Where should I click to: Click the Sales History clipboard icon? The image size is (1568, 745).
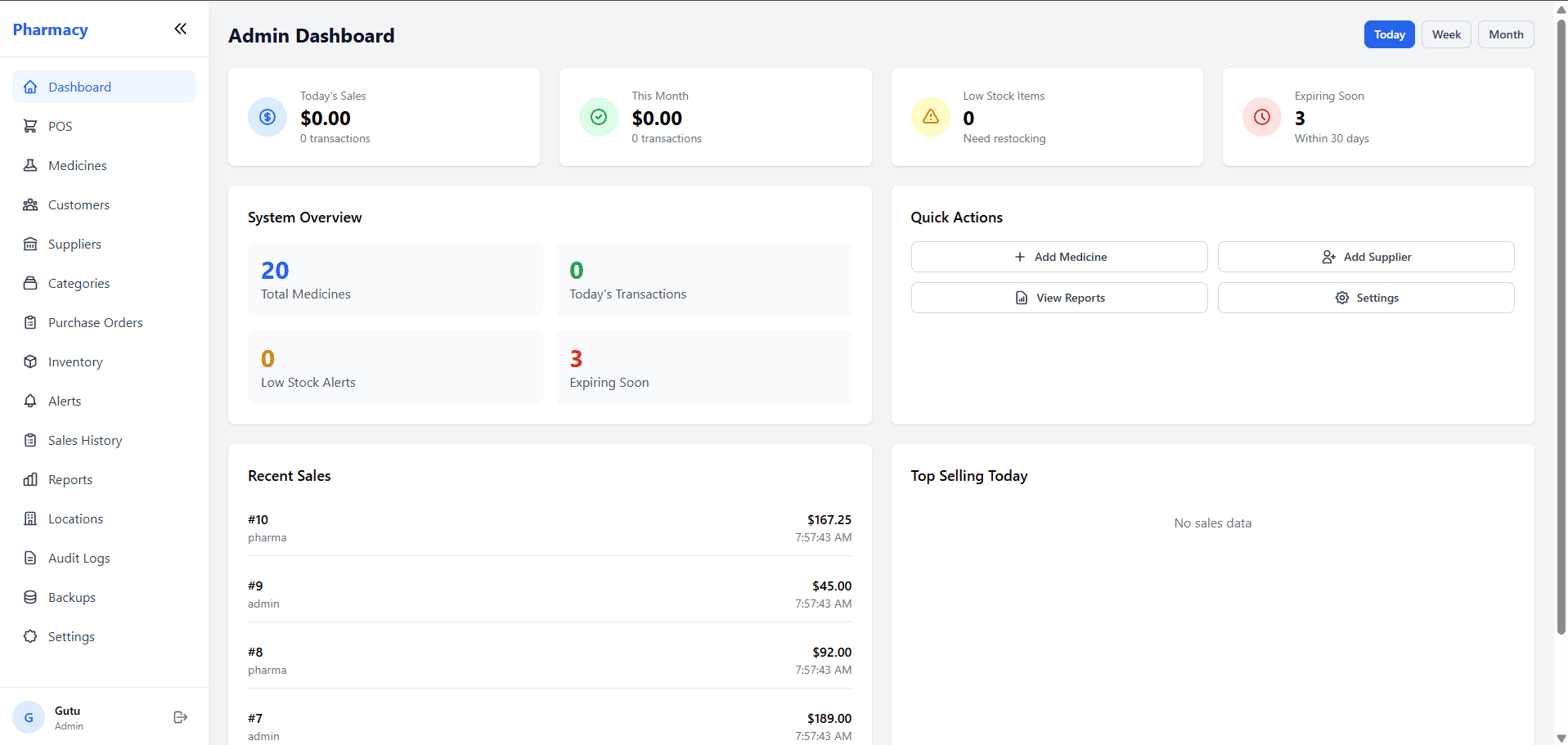tap(30, 440)
